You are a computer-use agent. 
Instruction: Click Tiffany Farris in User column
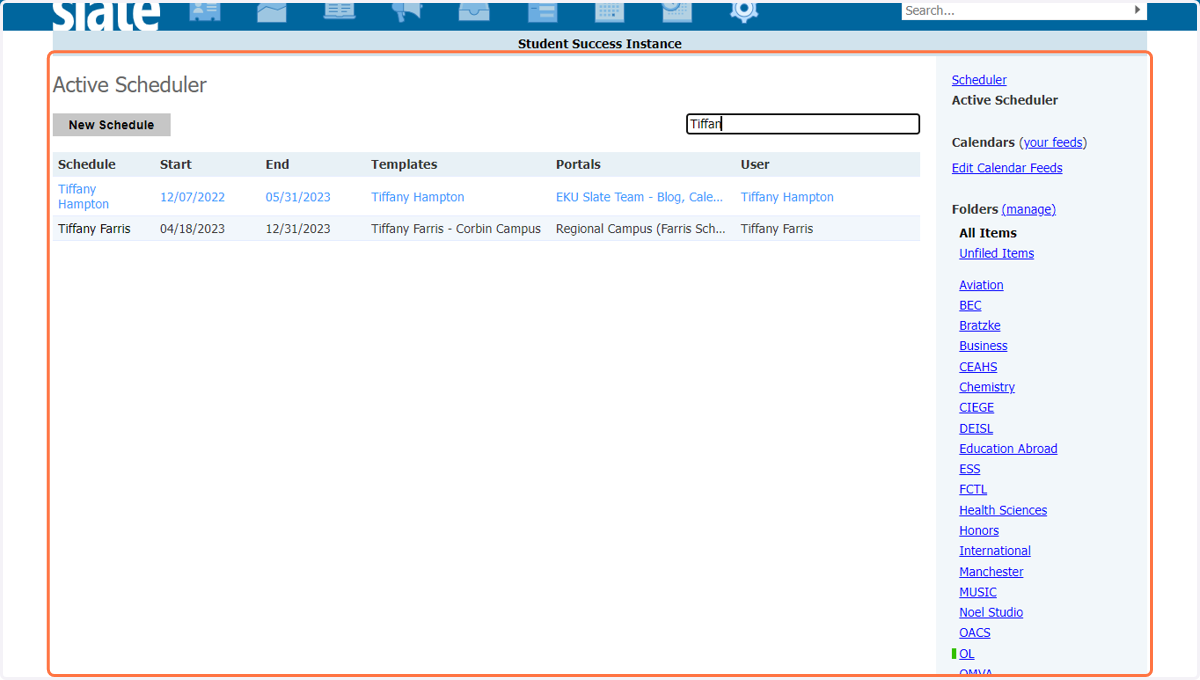pyautogui.click(x=777, y=229)
